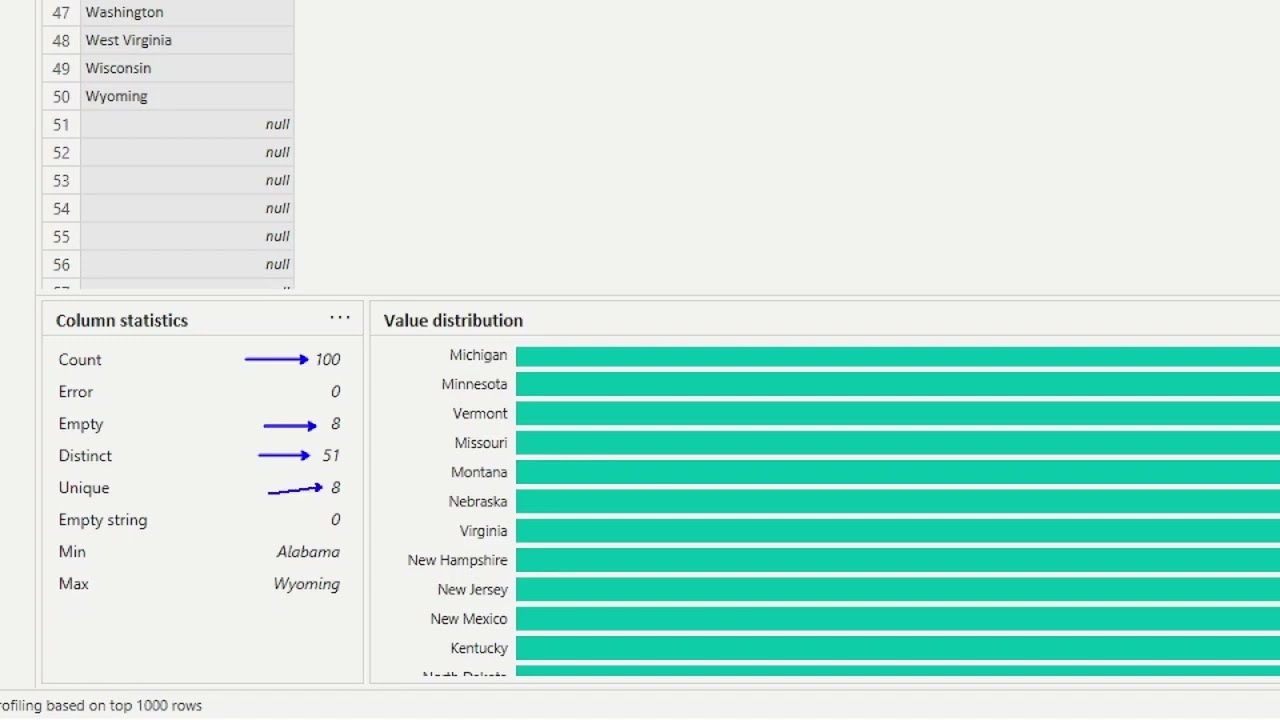Click the Max statistic label

74,583
